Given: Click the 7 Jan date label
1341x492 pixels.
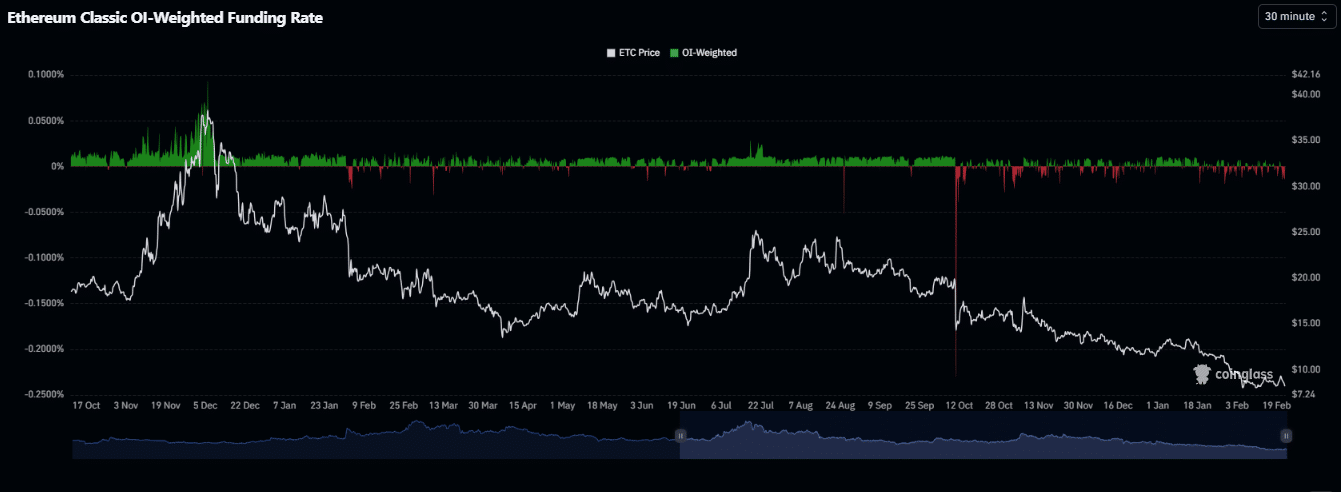Looking at the screenshot, I should click(285, 406).
